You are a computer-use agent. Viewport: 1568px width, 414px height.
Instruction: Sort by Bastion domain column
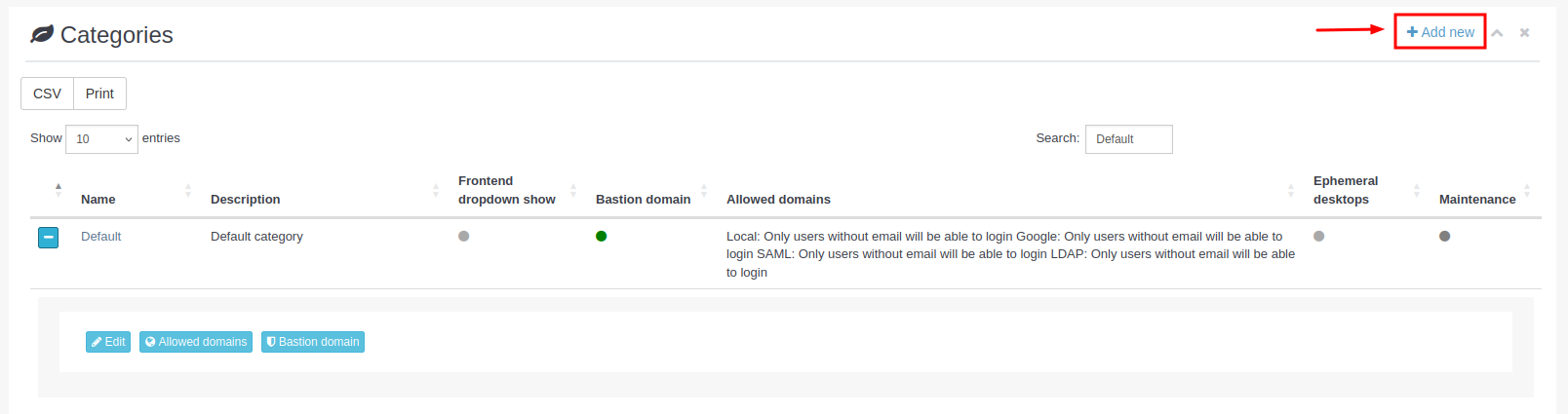coord(643,199)
